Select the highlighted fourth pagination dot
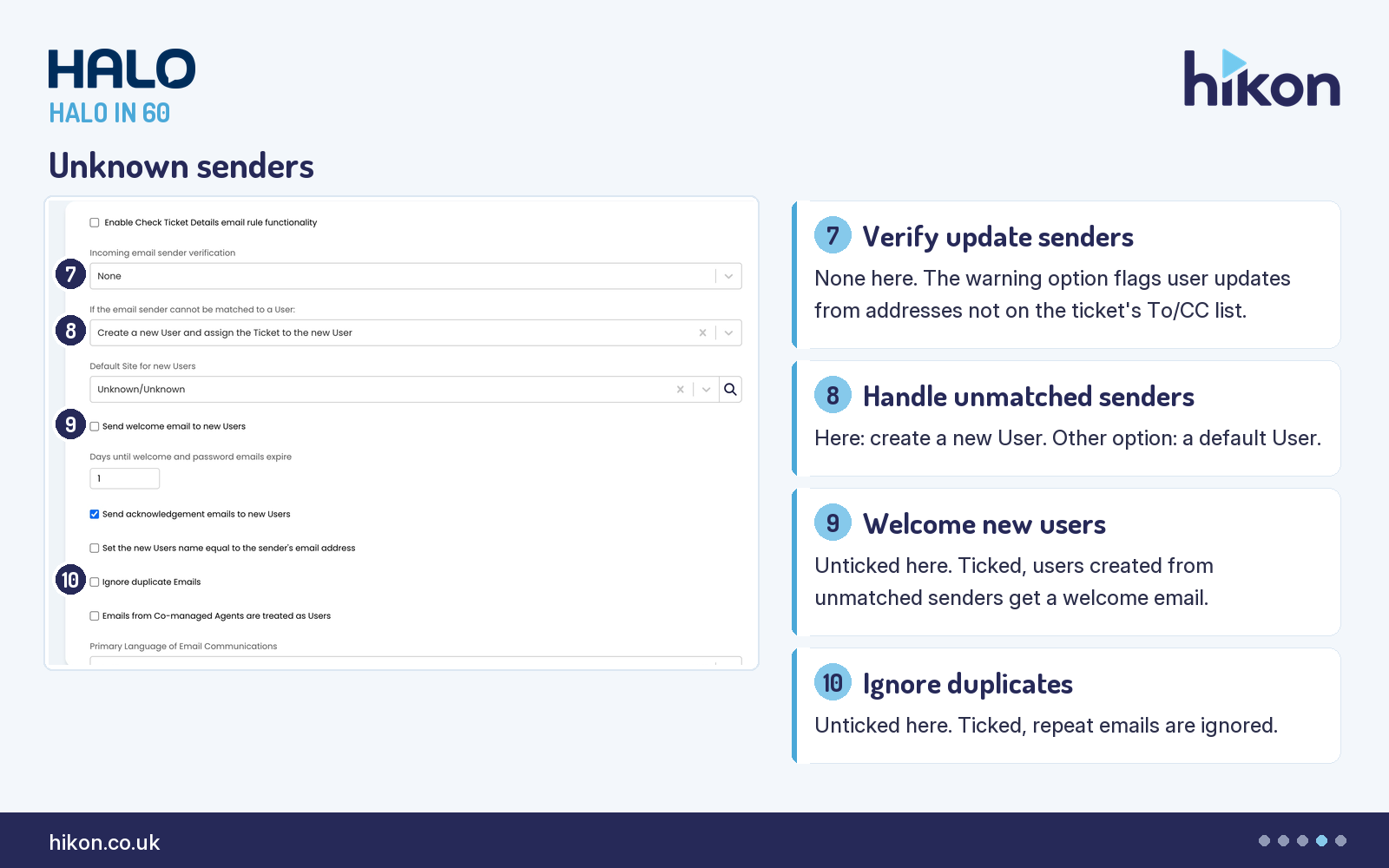The height and width of the screenshot is (868, 1389). click(1321, 840)
